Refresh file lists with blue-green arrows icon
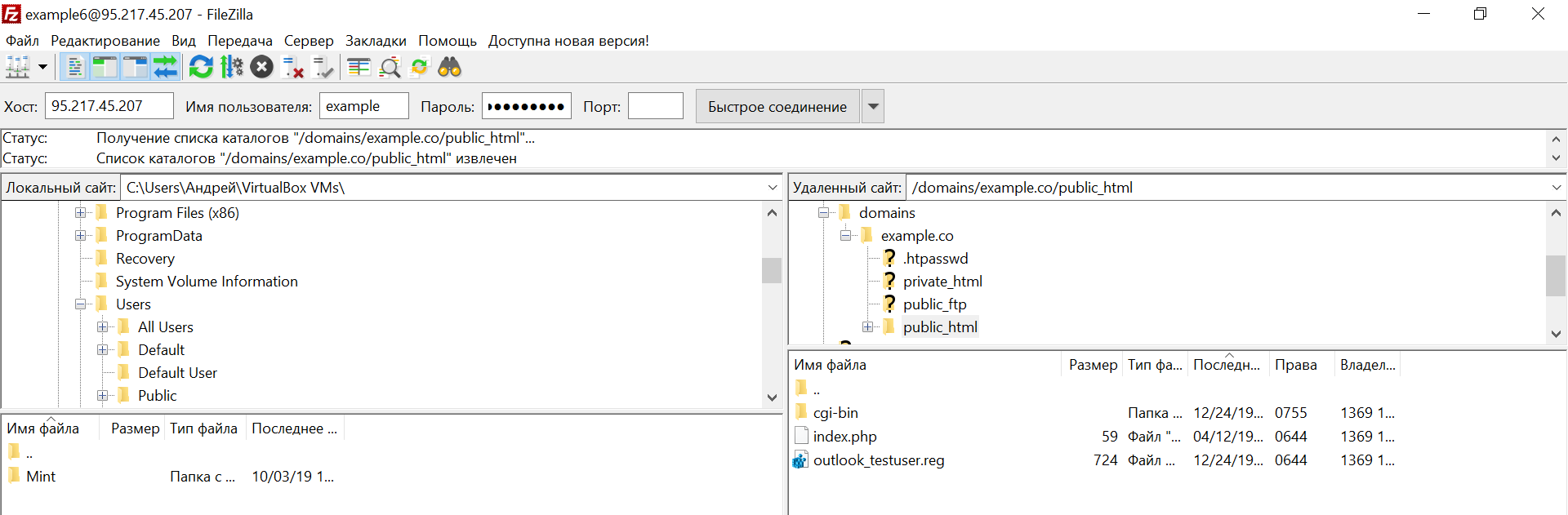 pyautogui.click(x=201, y=67)
